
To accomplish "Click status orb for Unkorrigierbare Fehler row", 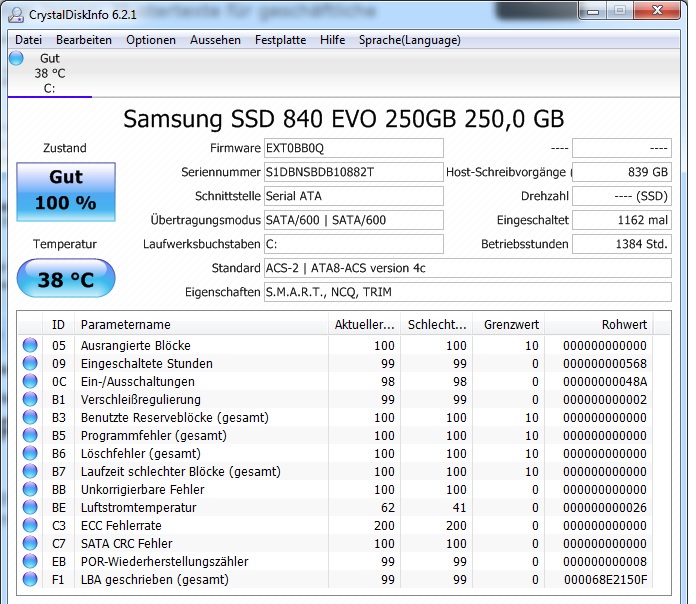I will 30,489.
